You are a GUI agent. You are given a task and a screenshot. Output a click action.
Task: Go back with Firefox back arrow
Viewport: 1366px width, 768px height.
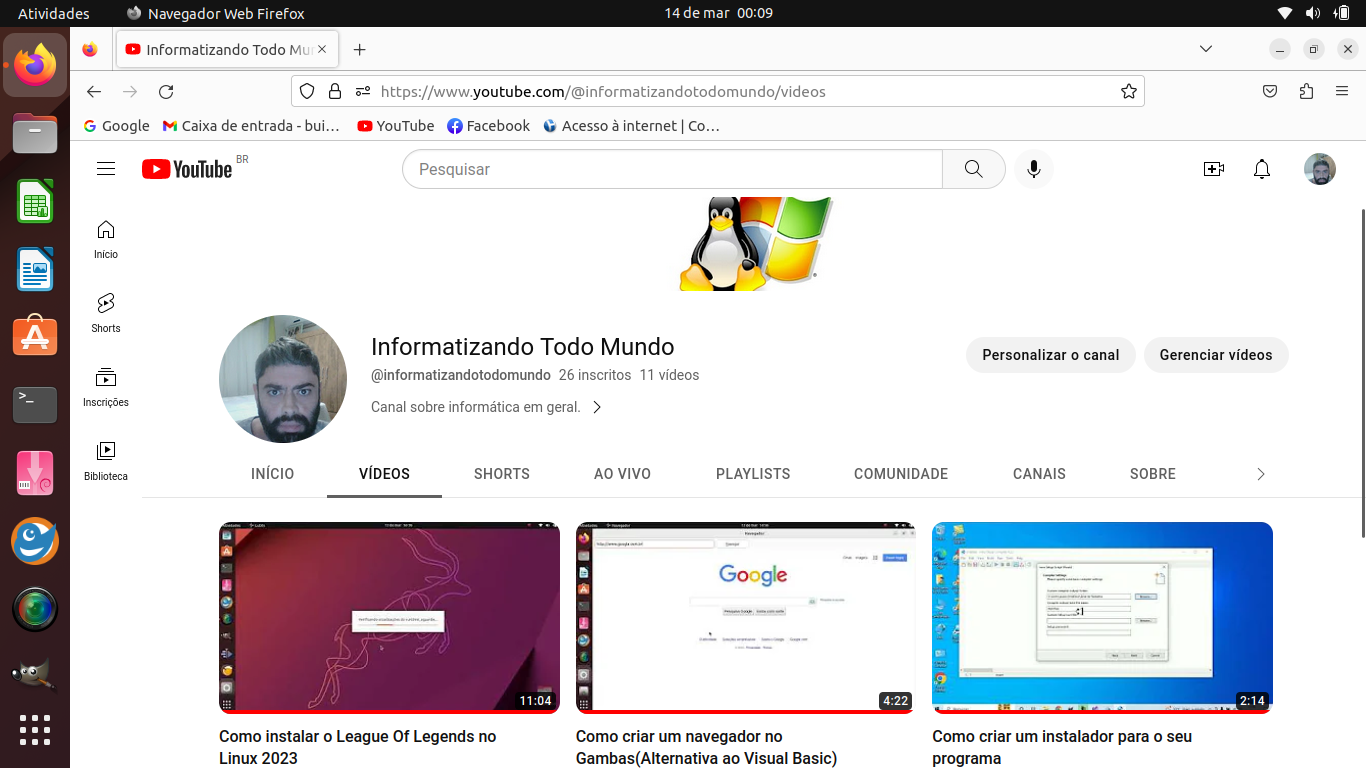click(x=94, y=91)
